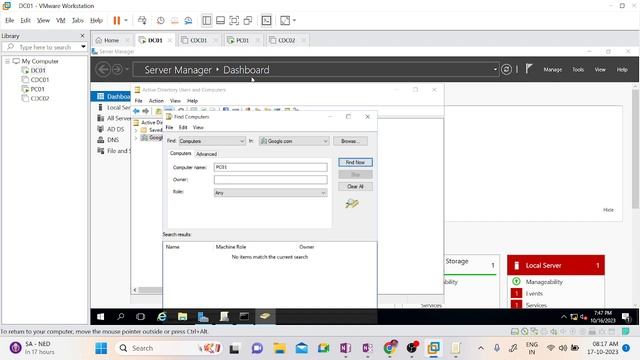640x360 pixels.
Task: Open the VM menu
Action: (x=61, y=20)
